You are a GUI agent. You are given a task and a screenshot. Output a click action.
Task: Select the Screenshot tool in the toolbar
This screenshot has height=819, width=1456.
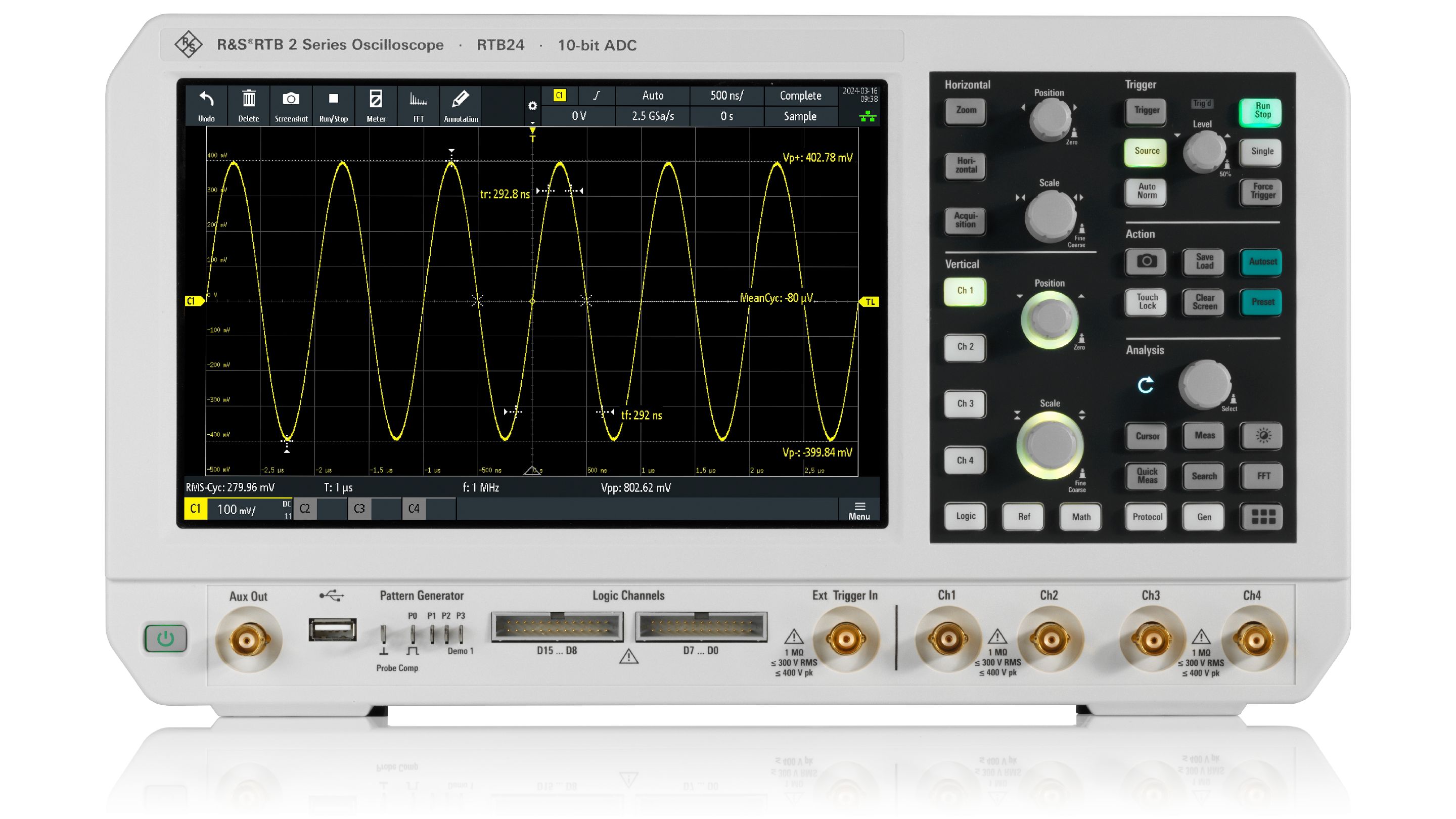(292, 105)
